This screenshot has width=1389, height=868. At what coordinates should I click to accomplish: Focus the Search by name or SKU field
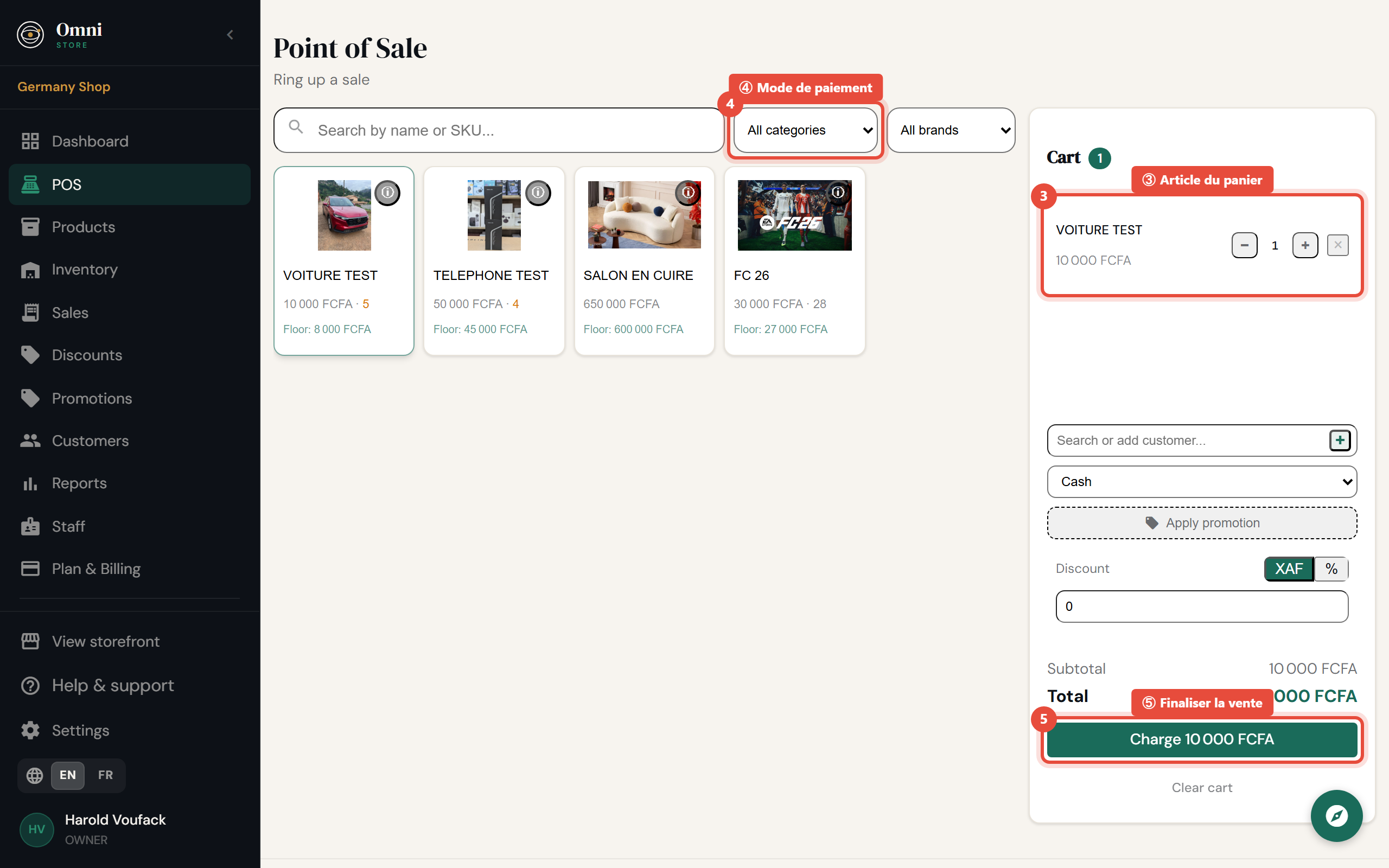pyautogui.click(x=498, y=130)
